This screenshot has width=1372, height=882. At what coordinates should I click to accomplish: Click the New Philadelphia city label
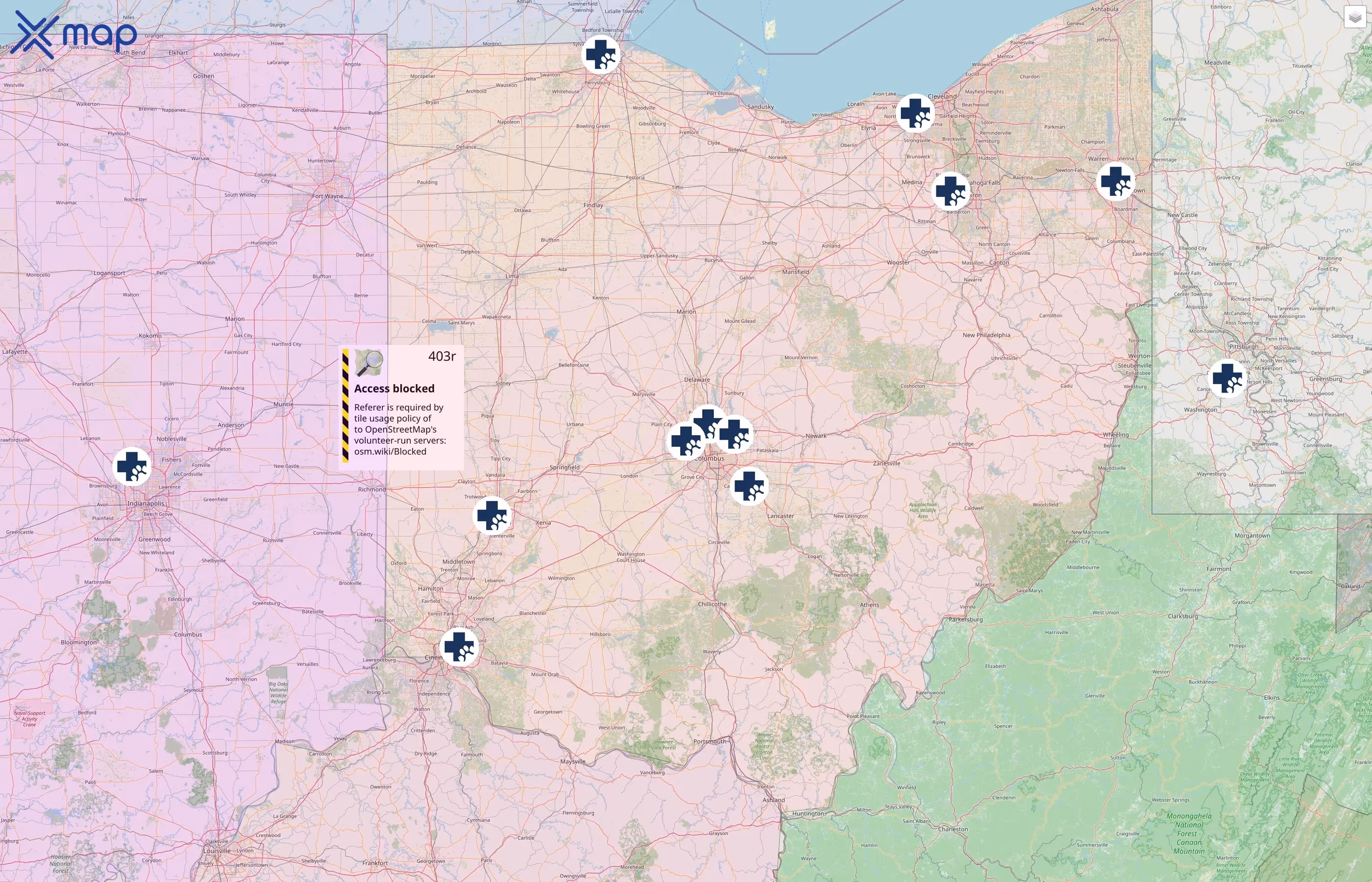pyautogui.click(x=986, y=335)
